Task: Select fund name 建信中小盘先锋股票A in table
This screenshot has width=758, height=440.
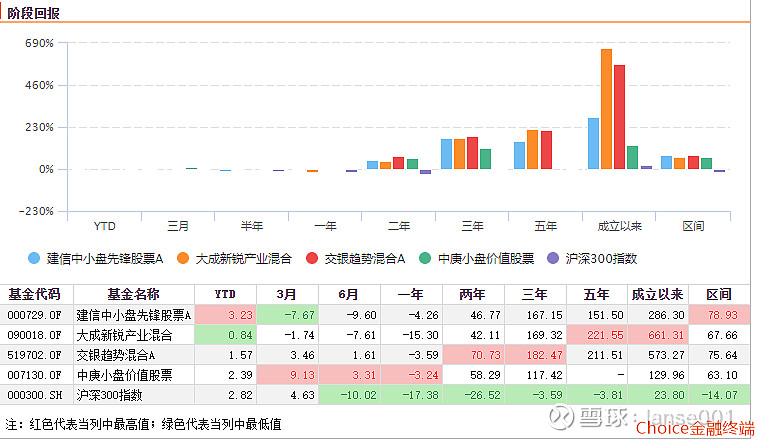Action: click(x=134, y=315)
